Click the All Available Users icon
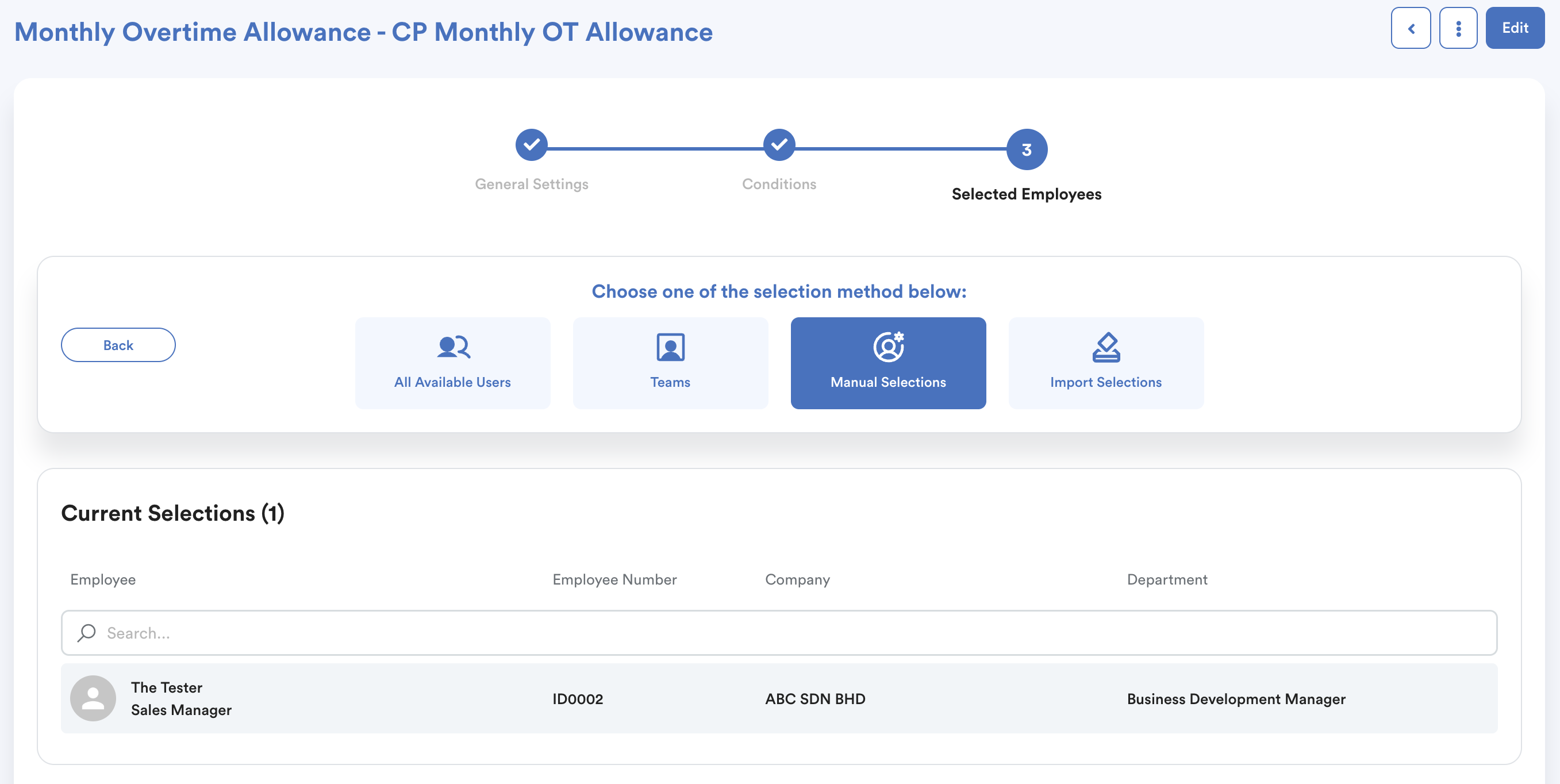Screen dimensions: 1560x784 click(x=453, y=347)
